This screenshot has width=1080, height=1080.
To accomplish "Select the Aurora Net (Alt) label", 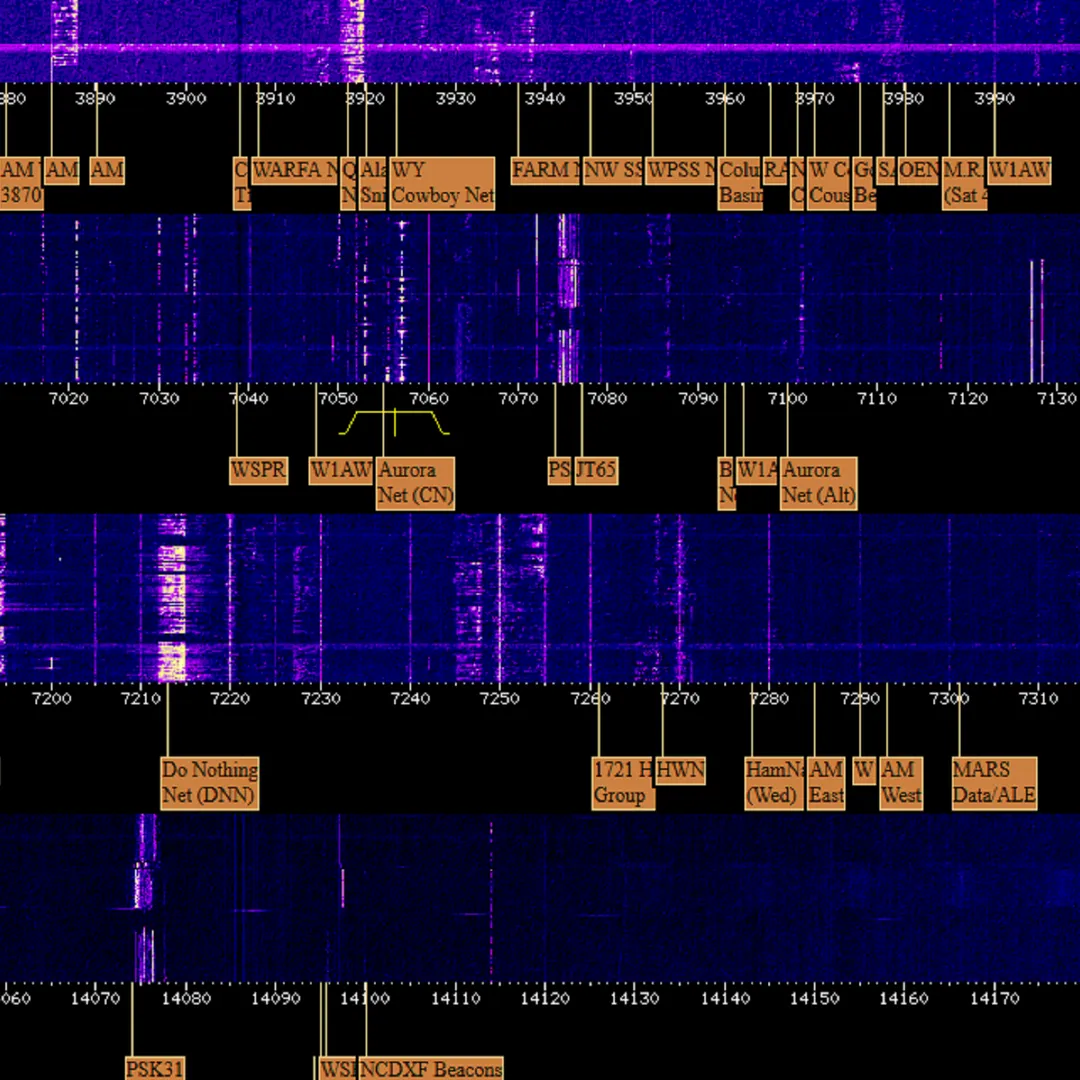I will click(x=818, y=484).
